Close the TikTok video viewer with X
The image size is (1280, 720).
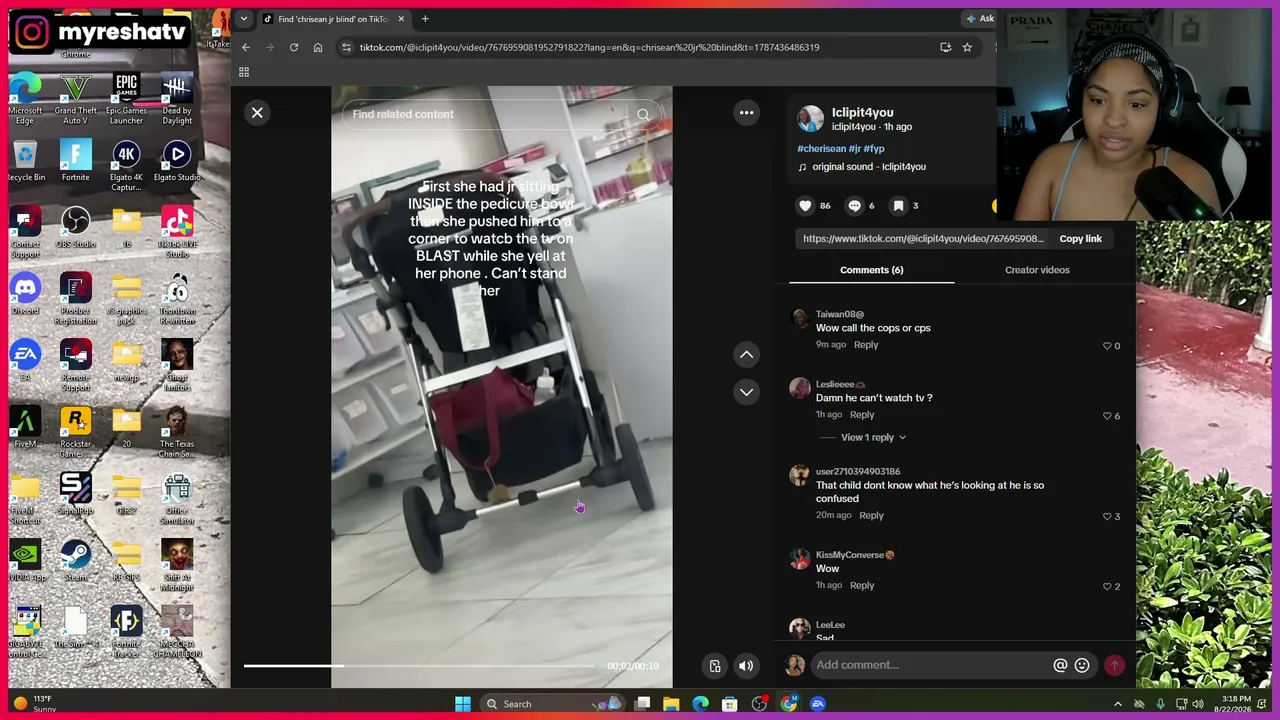click(x=257, y=113)
